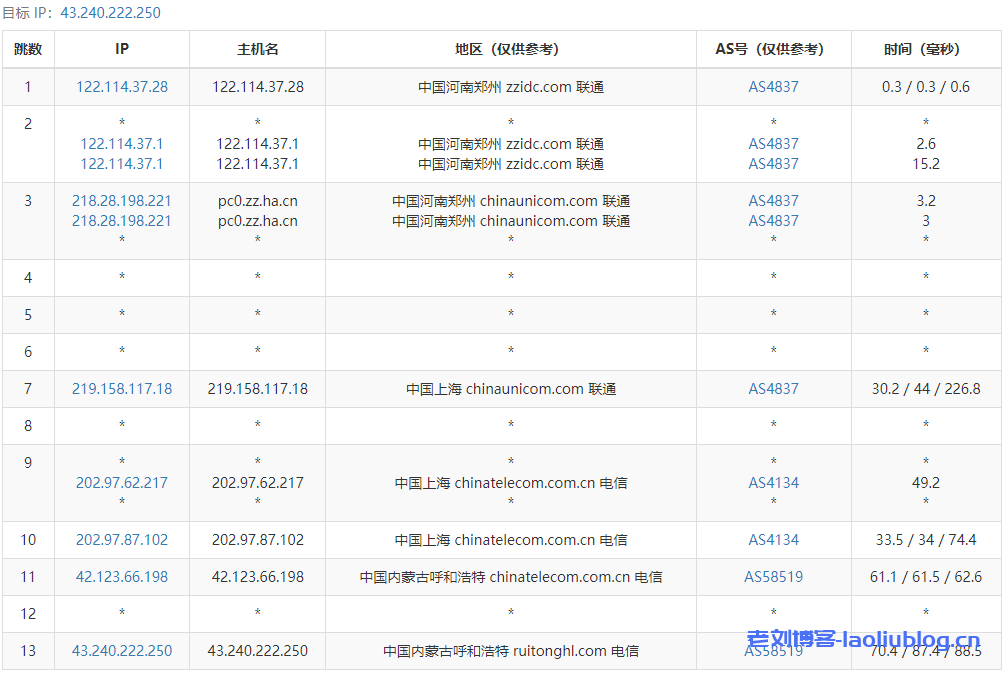Open the first 122.114.37.1 IP link in hop 2
Viewport: 1006px width, 677px height.
(122, 144)
